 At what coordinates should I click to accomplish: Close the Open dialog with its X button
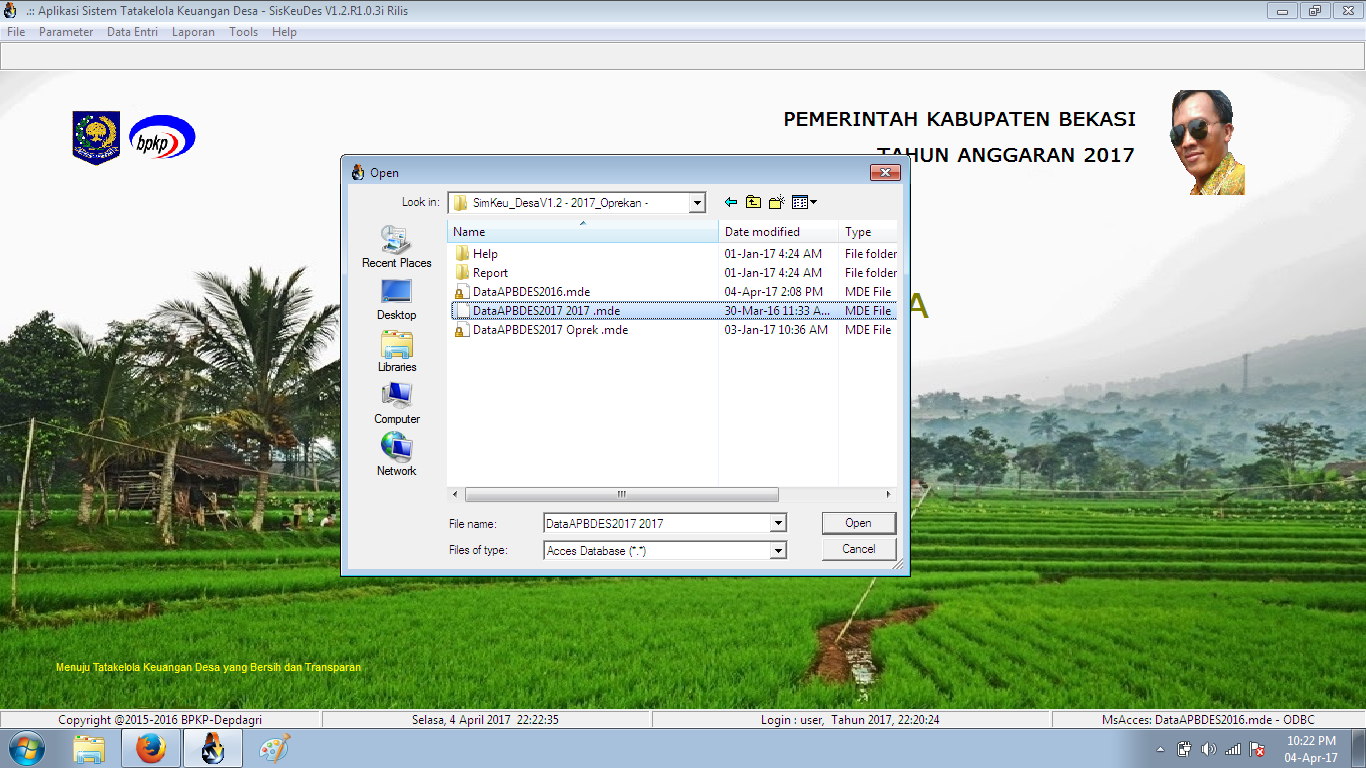(x=885, y=173)
